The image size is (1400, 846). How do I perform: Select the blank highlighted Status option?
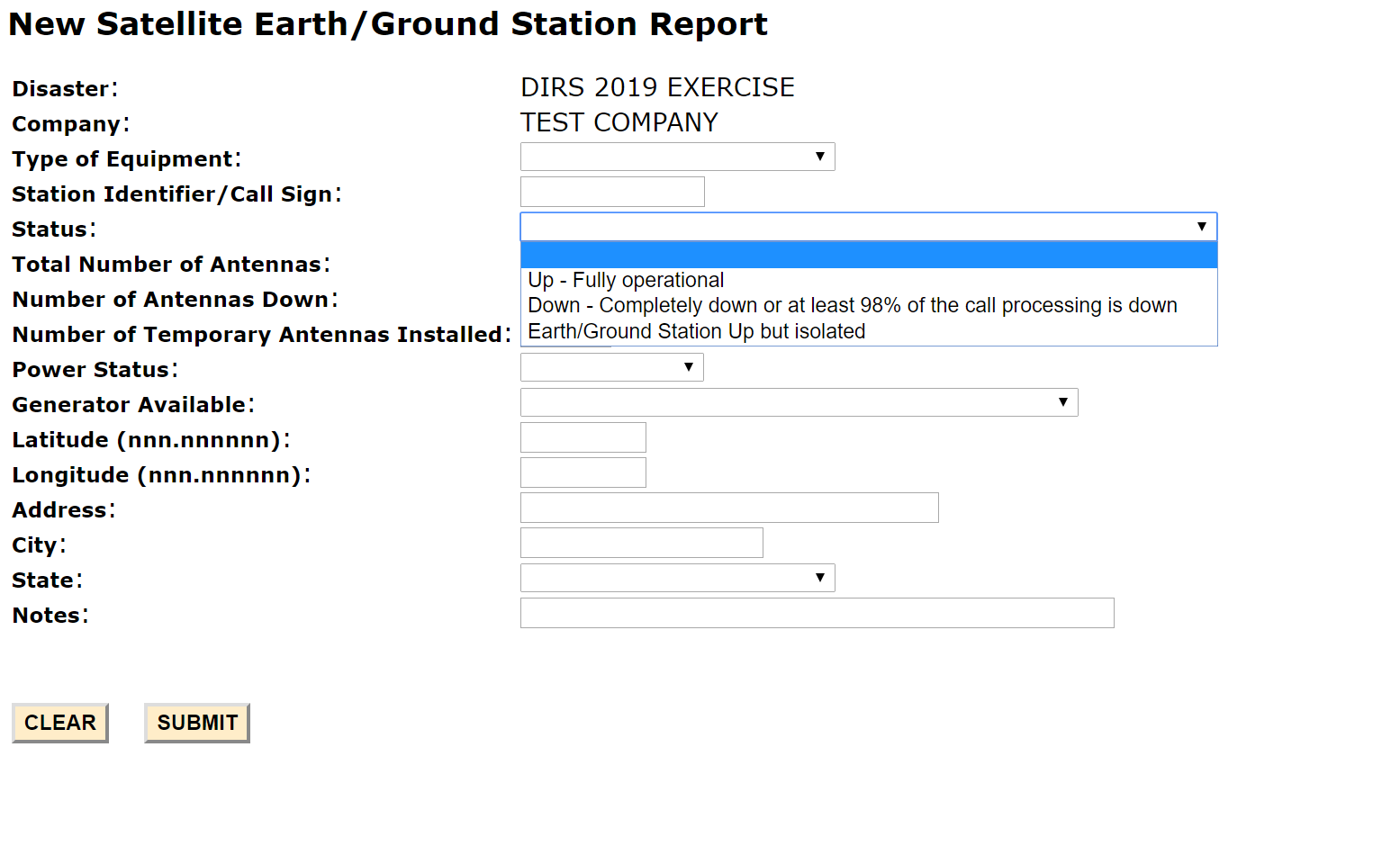[868, 256]
